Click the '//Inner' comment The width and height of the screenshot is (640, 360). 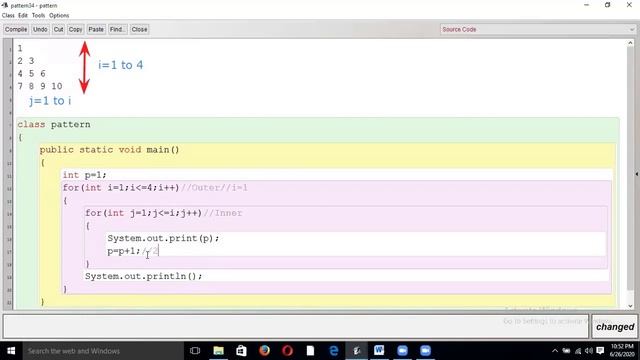pos(223,213)
